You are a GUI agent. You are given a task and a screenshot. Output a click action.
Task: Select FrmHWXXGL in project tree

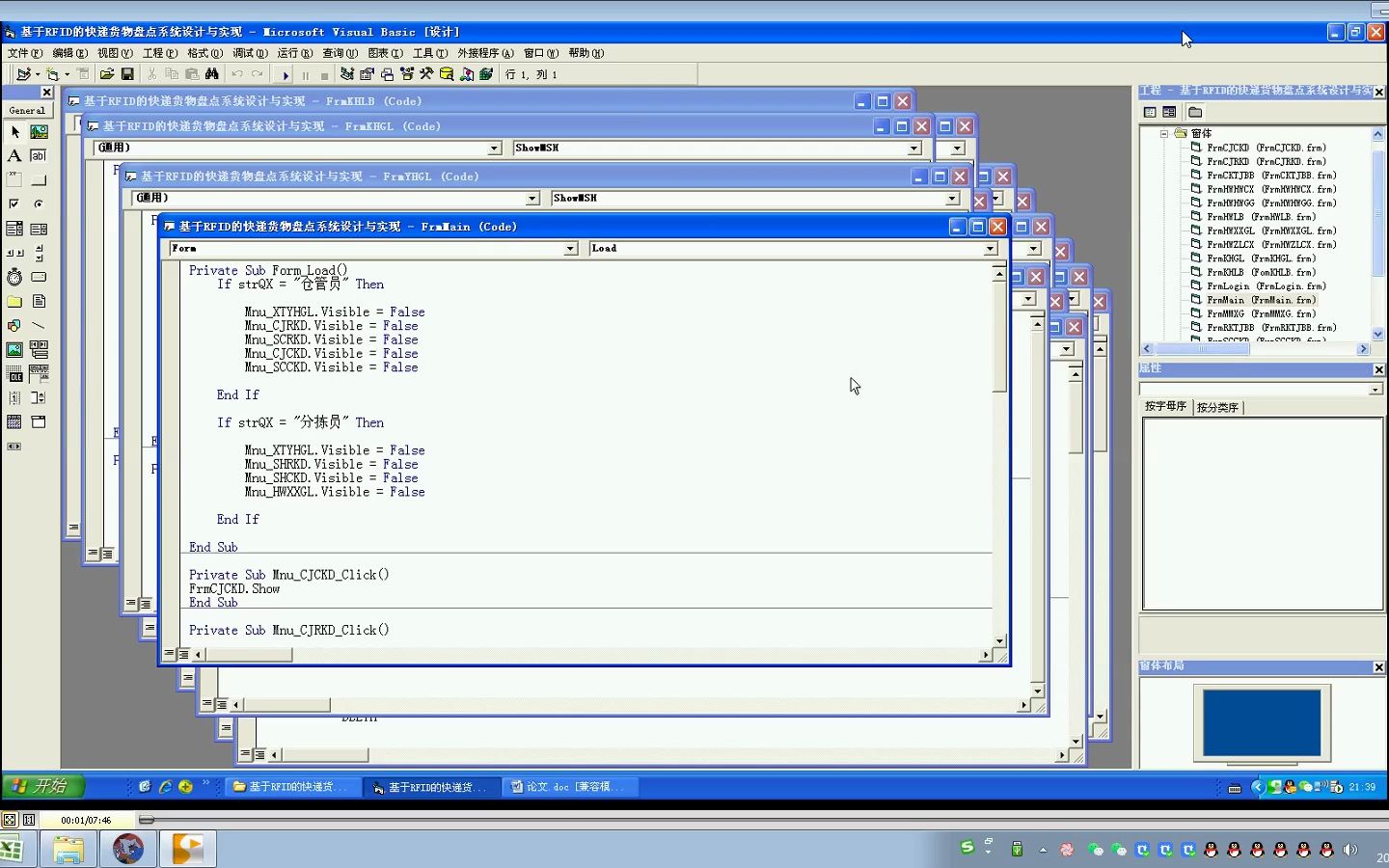(x=1271, y=231)
